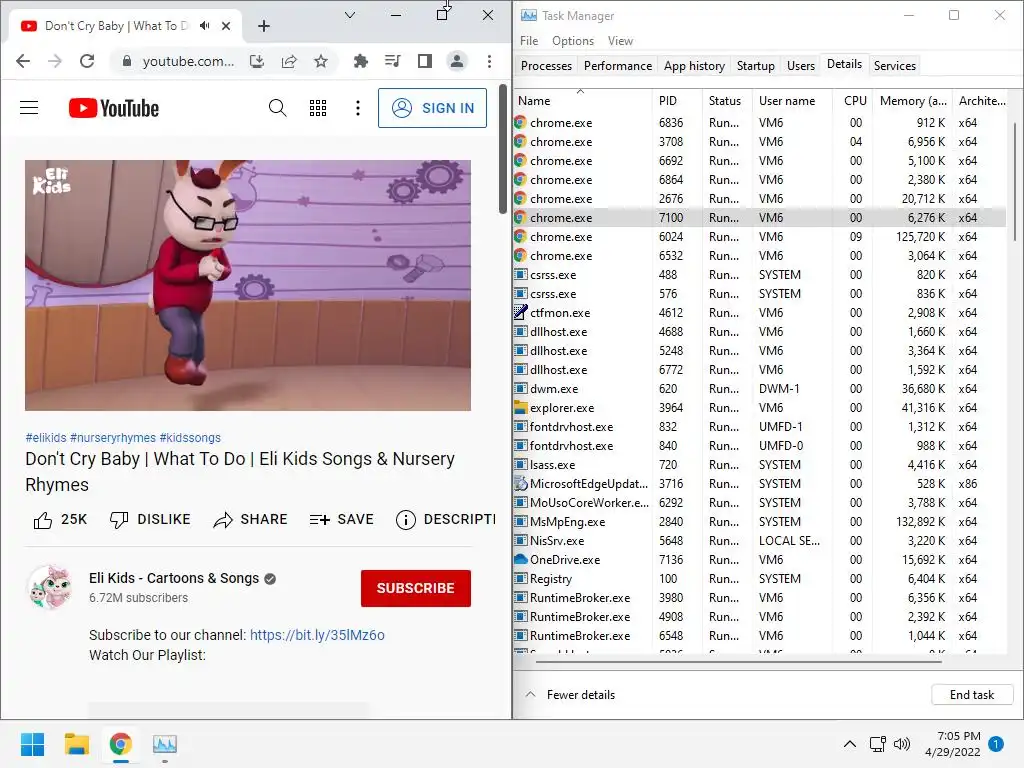Select explorer.exe process row

point(760,408)
